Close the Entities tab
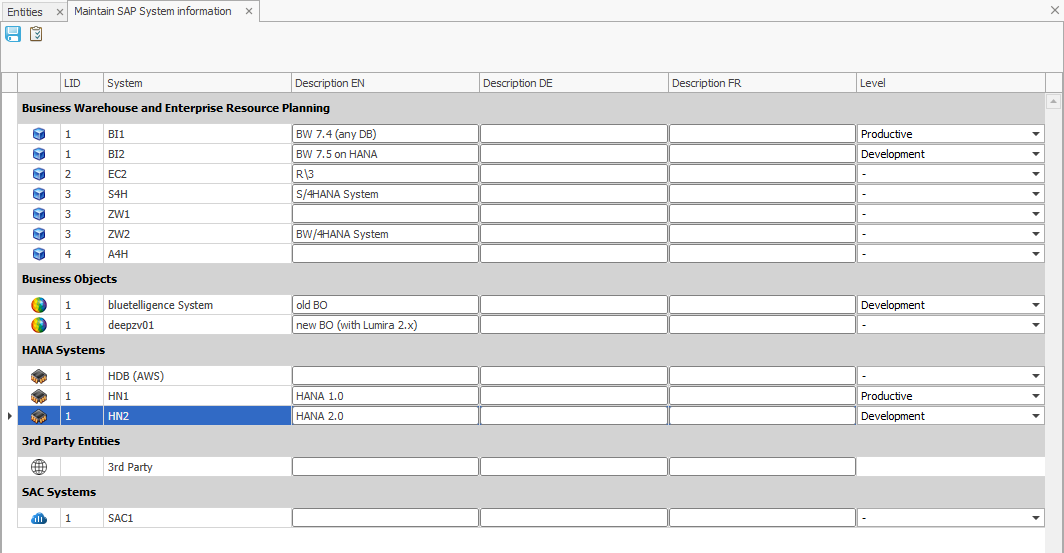The image size is (1064, 553). 59,12
